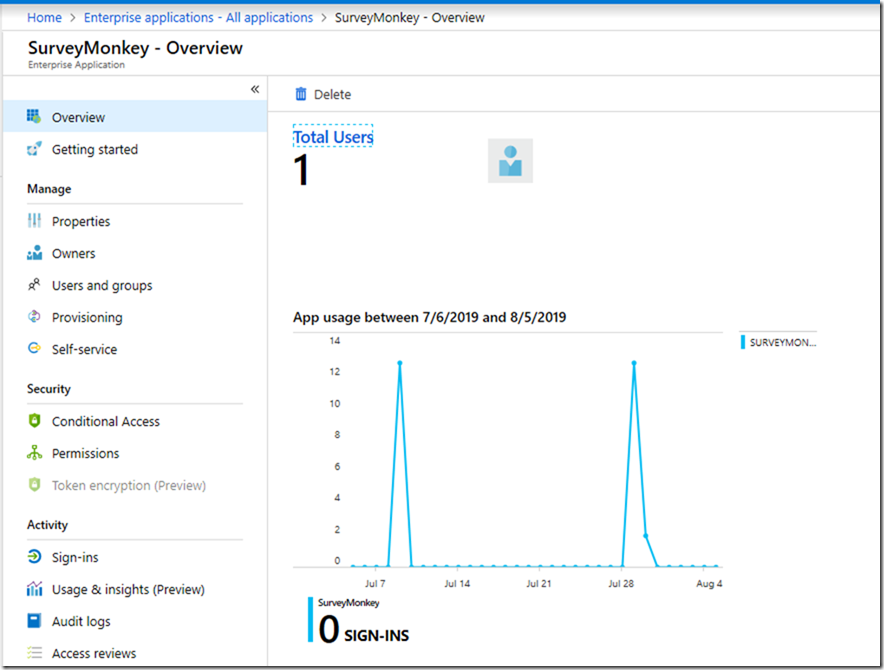Click the Audit logs book icon
The width and height of the screenshot is (884, 670).
click(34, 621)
